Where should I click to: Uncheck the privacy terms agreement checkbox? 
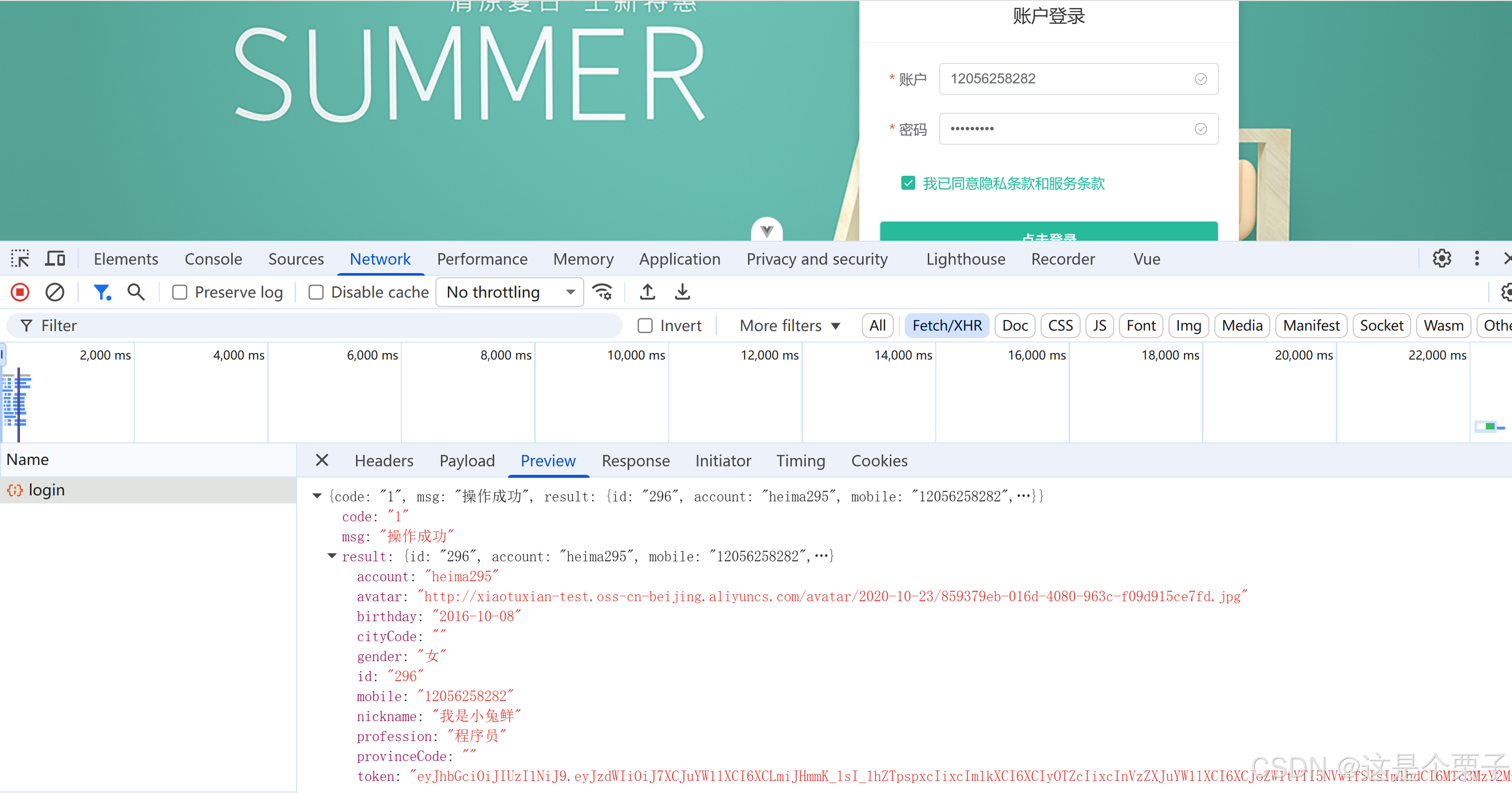pos(908,183)
